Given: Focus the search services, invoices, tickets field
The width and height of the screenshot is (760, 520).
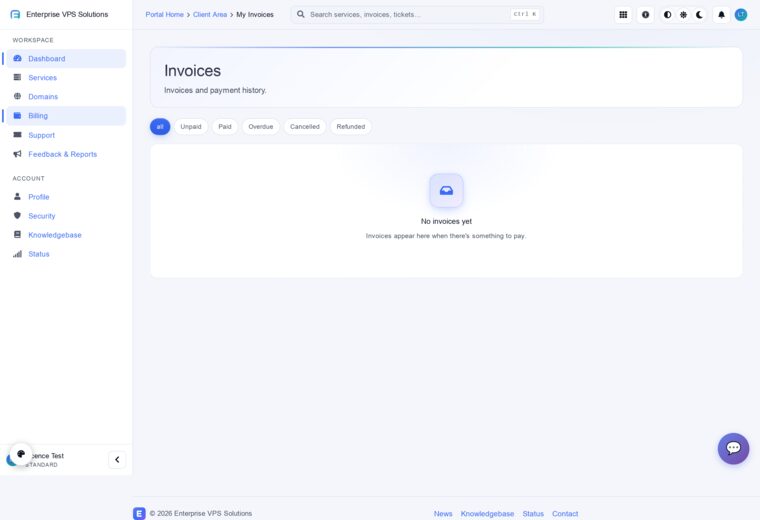Looking at the screenshot, I should [417, 15].
